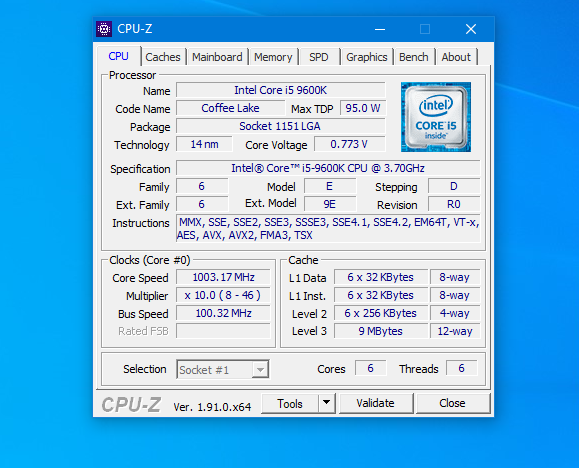
Task: Click the Close button at bottom
Action: (453, 403)
